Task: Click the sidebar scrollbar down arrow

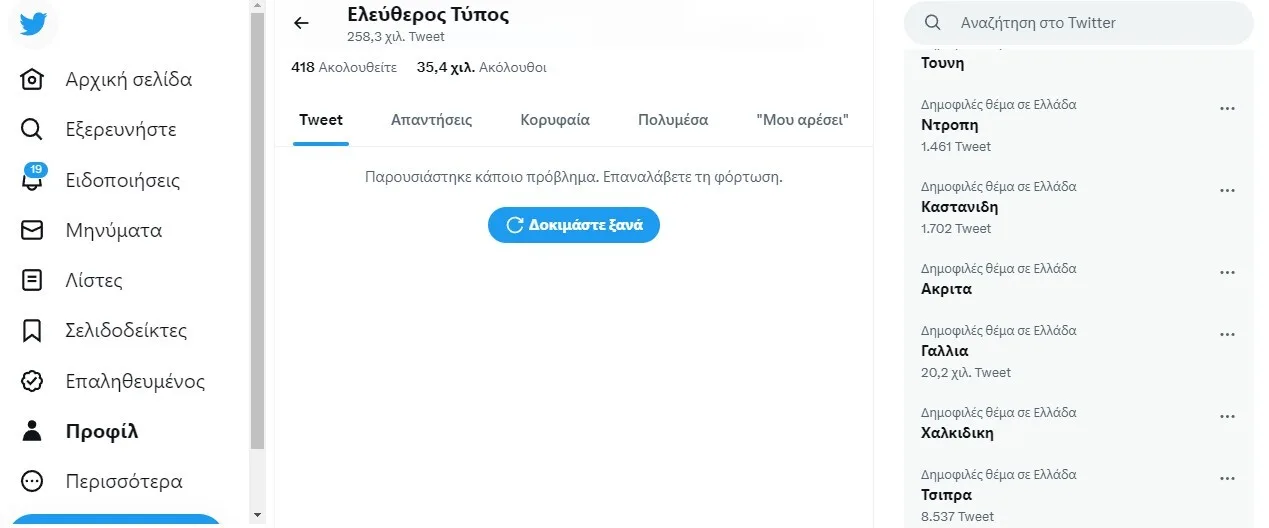Action: (x=257, y=515)
